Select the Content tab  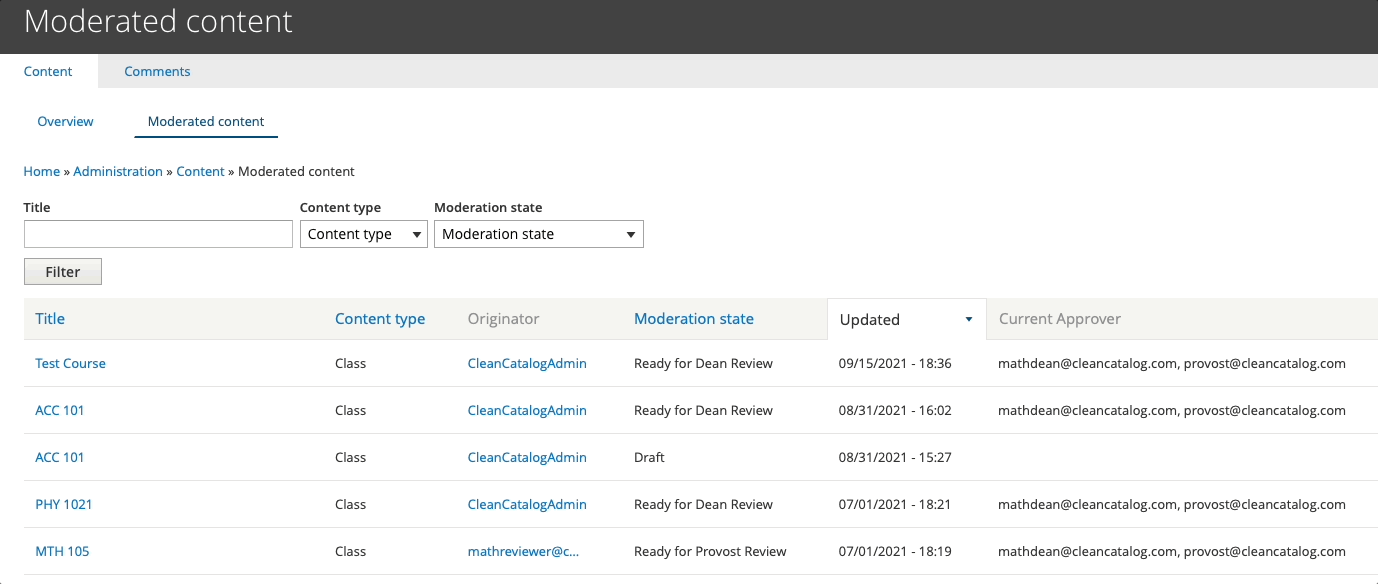48,71
